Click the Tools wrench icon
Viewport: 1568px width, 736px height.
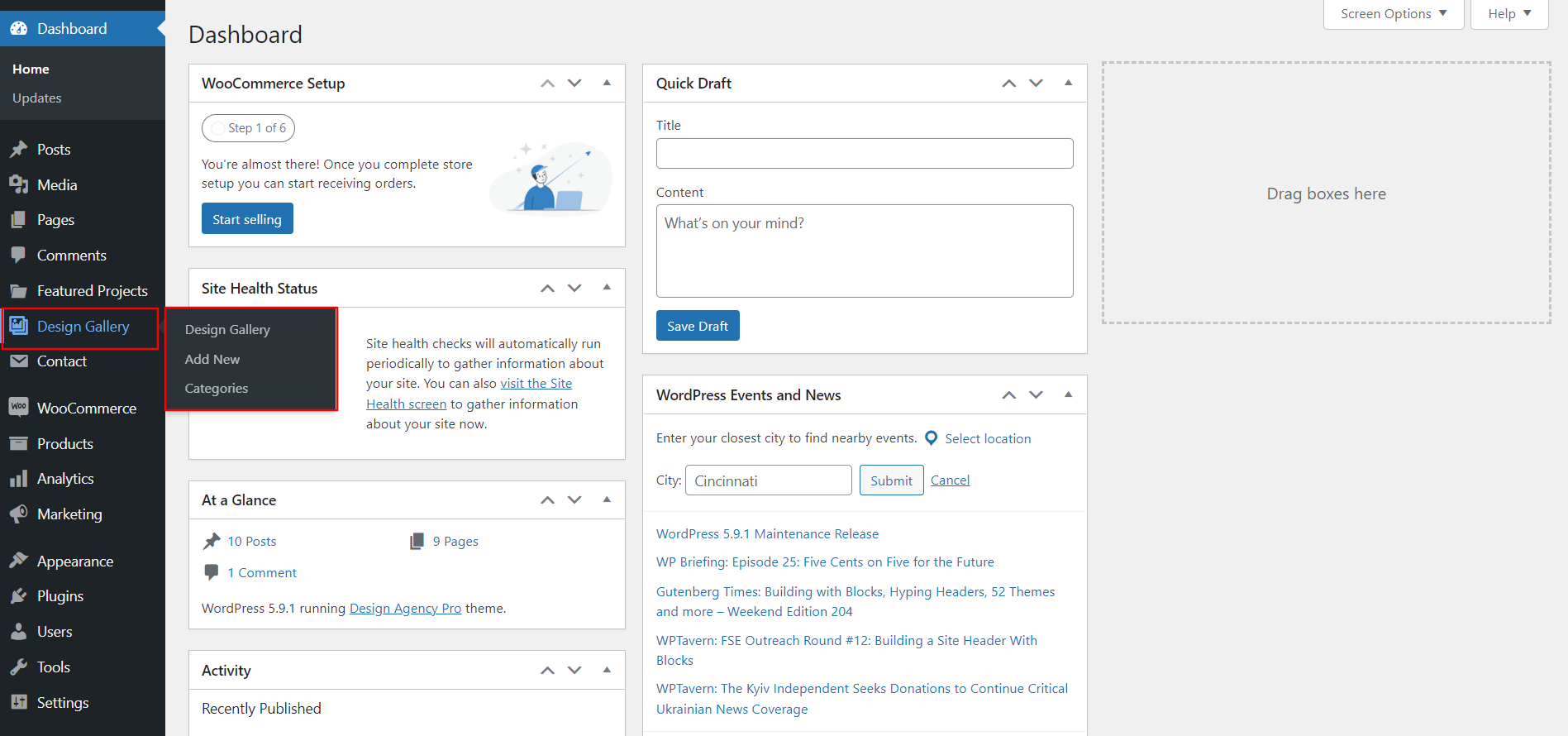coord(18,667)
